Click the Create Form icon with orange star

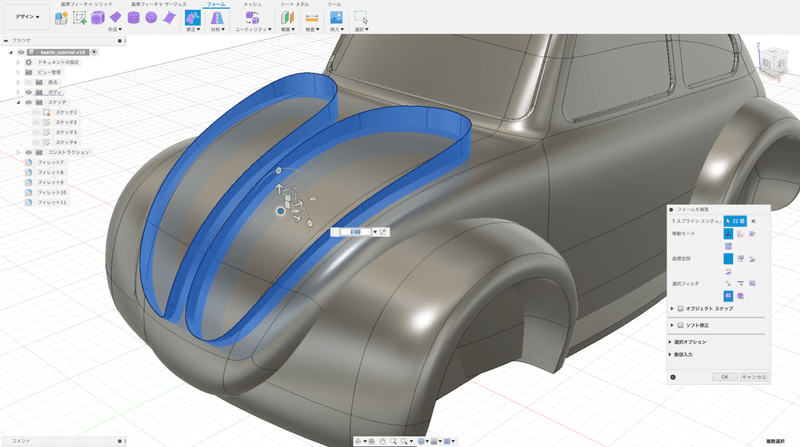61,18
